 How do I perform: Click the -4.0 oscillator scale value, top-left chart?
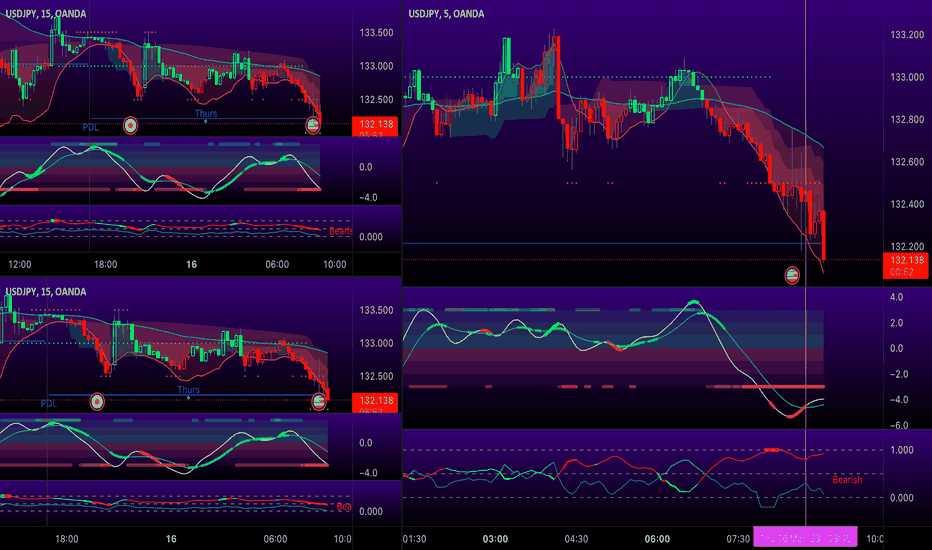(x=369, y=198)
